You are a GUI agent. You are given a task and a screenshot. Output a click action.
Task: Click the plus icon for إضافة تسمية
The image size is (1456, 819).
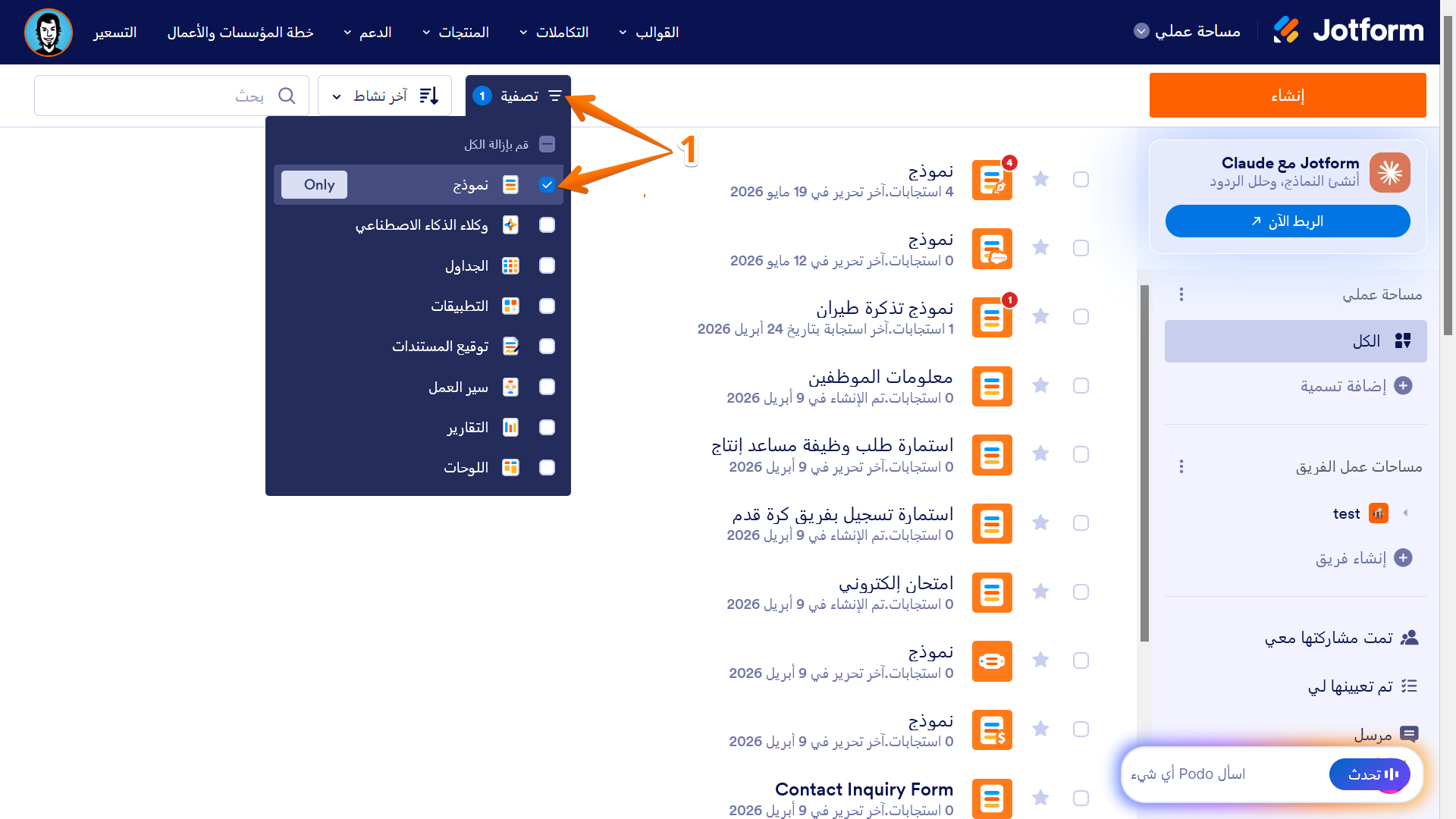coord(1403,386)
